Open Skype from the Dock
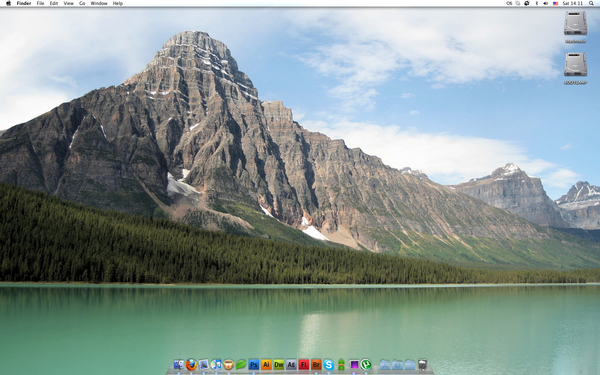This screenshot has width=600, height=375. (x=328, y=365)
